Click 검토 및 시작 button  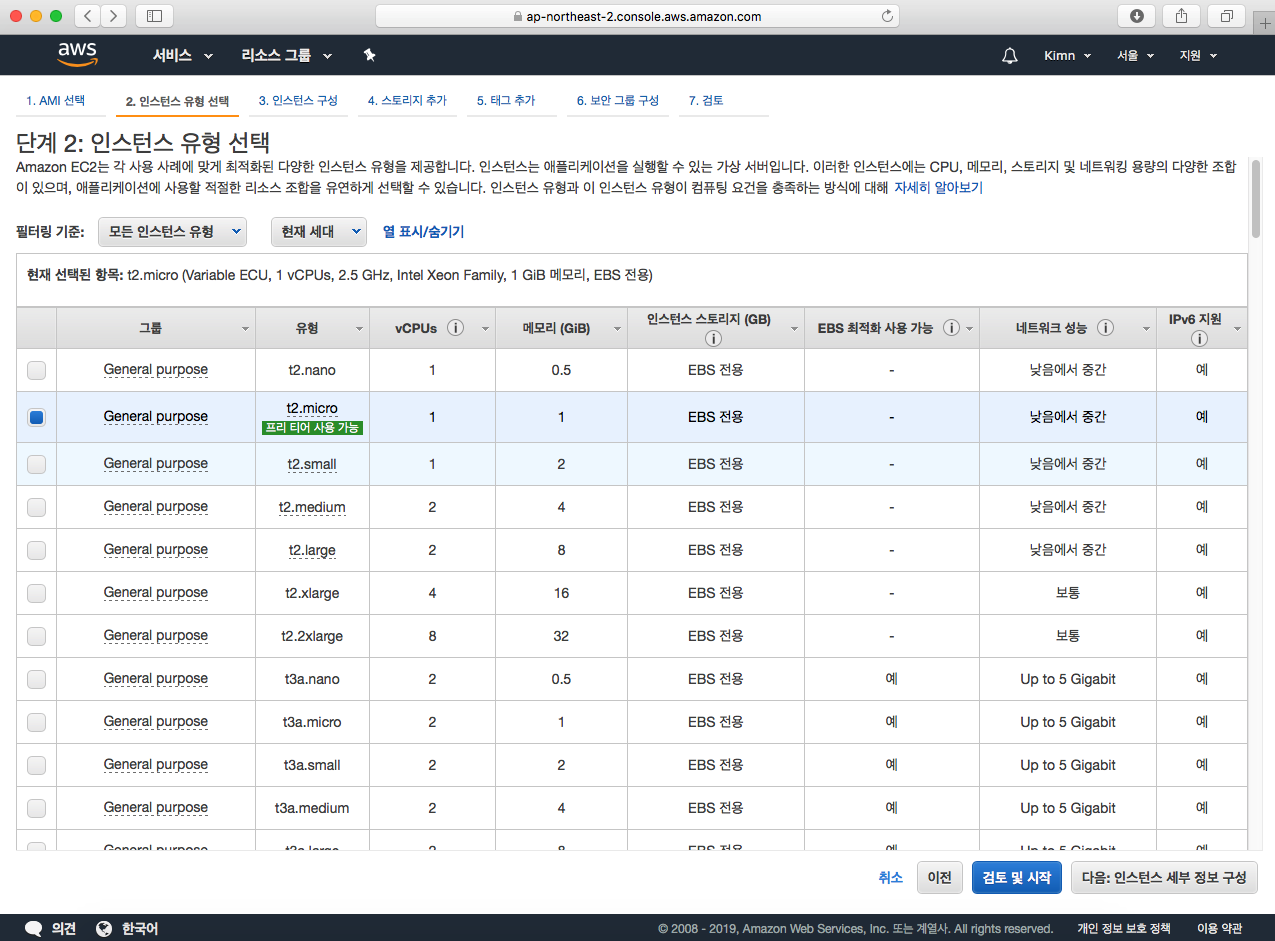pyautogui.click(x=1017, y=877)
